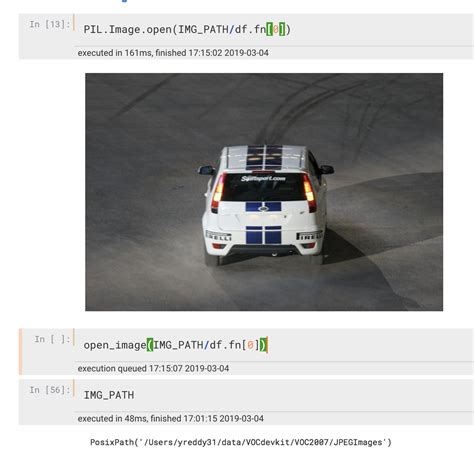The width and height of the screenshot is (474, 458).
Task: Click the orange selected-cell left border
Action: tap(21, 352)
